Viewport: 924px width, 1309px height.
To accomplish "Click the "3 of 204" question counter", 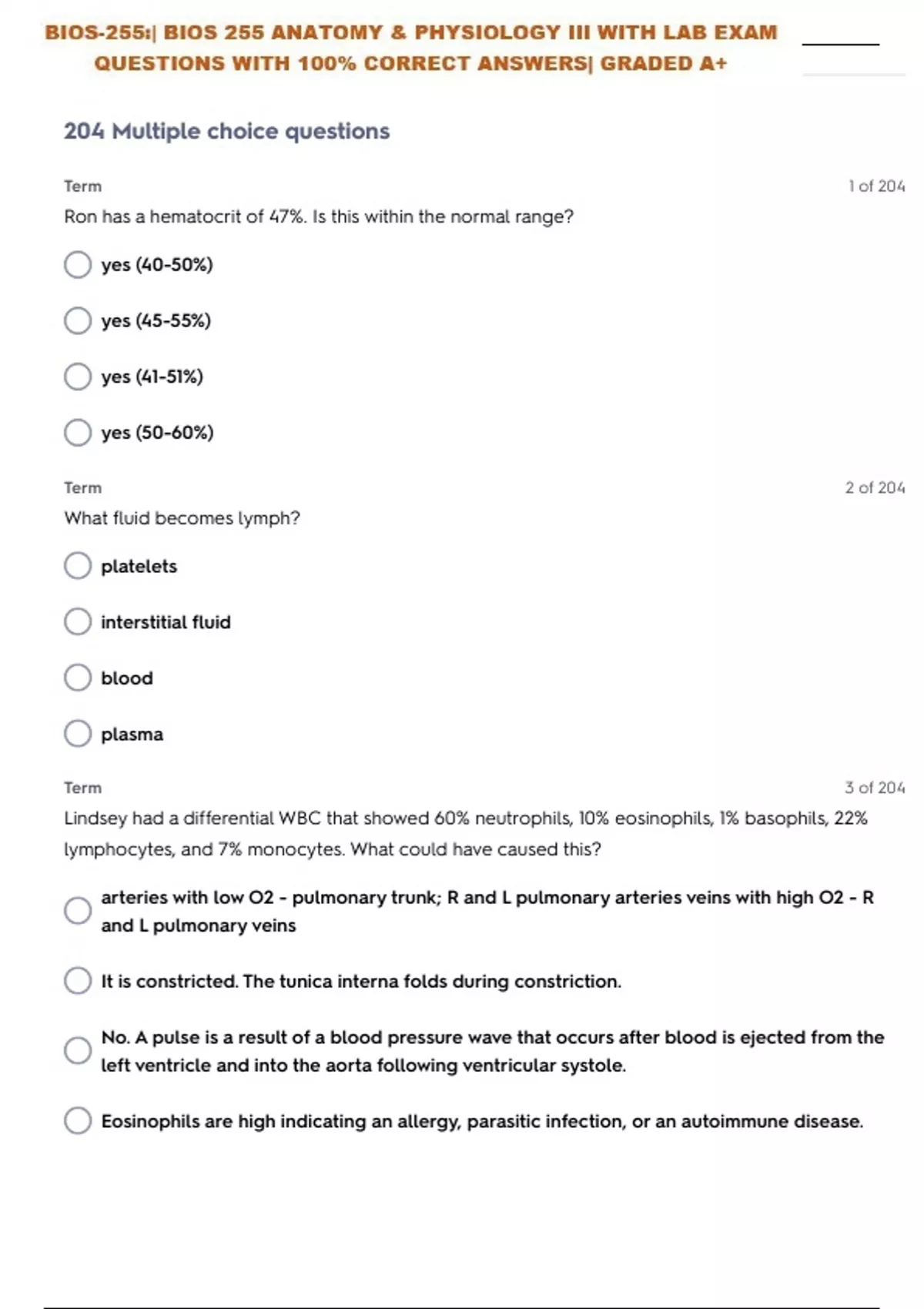I will (875, 788).
